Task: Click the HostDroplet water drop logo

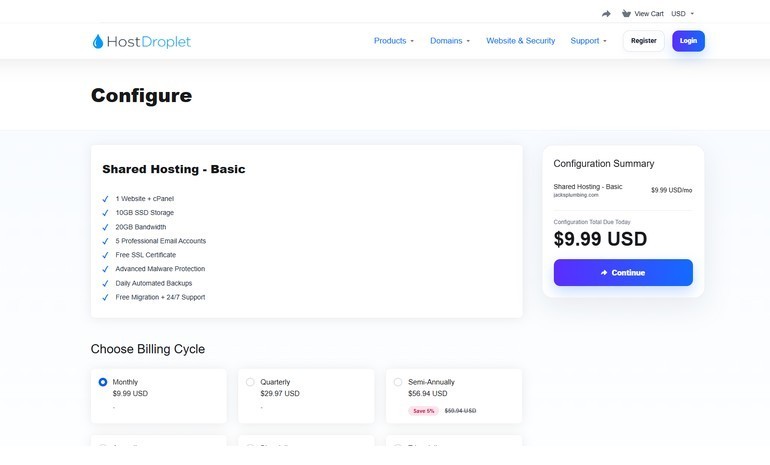Action: 98,41
